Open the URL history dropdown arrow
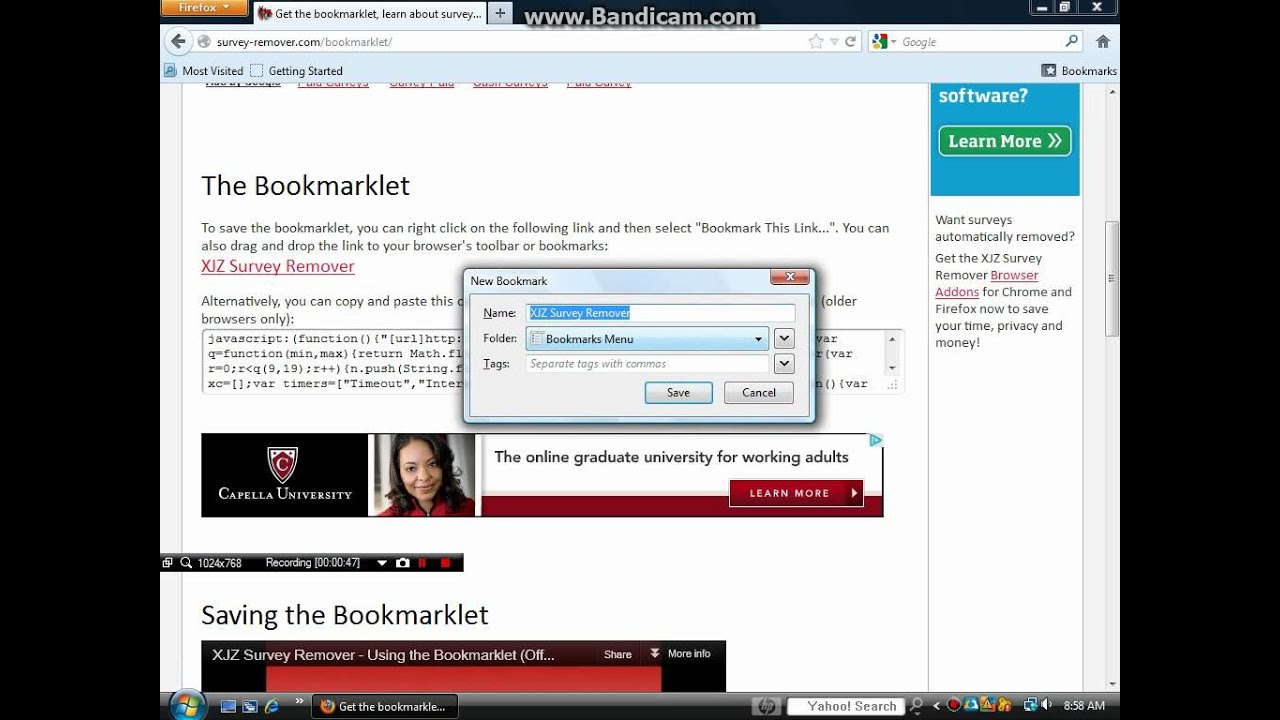 835,42
